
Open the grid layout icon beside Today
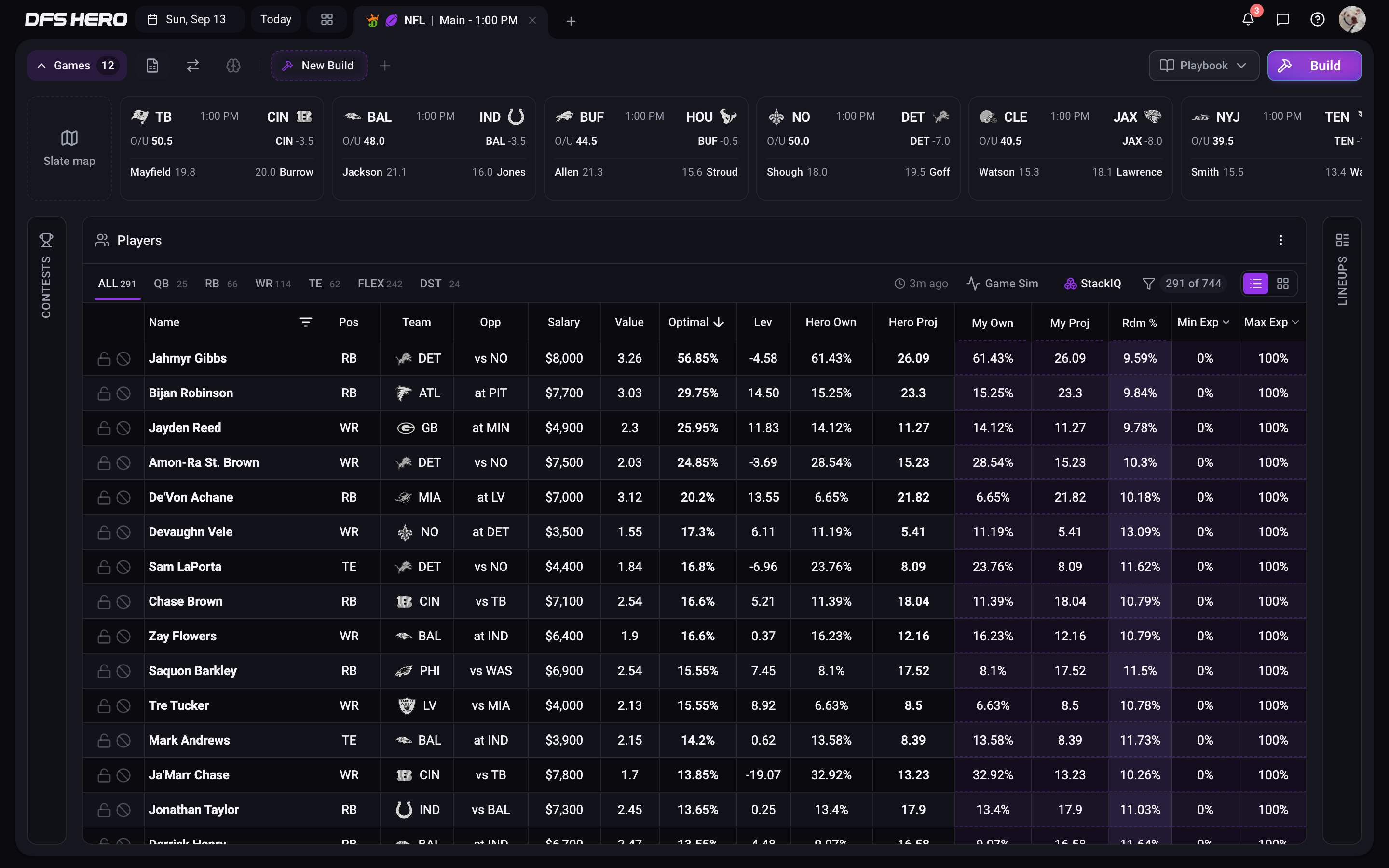tap(327, 19)
